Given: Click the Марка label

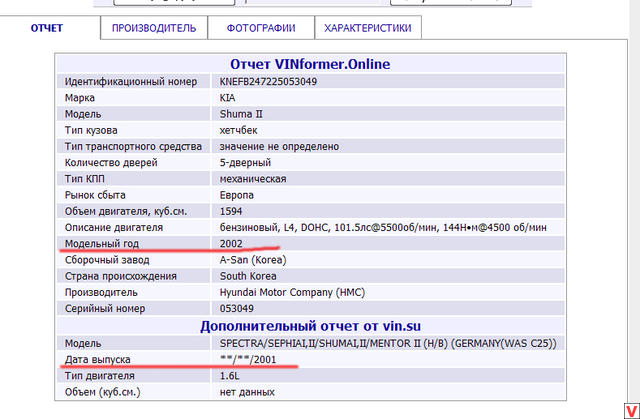Looking at the screenshot, I should pyautogui.click(x=80, y=98).
